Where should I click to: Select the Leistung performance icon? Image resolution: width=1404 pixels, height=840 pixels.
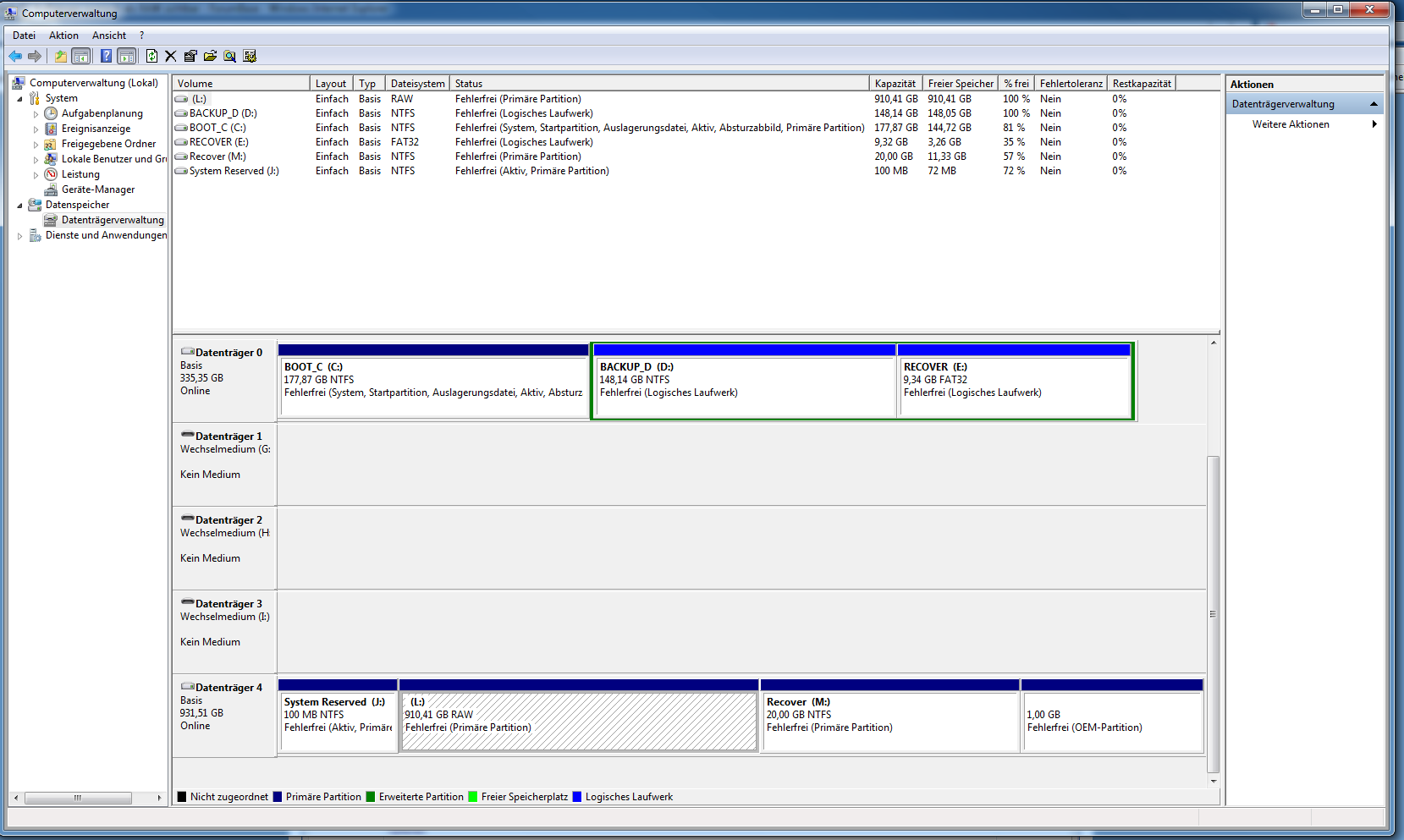pos(51,174)
